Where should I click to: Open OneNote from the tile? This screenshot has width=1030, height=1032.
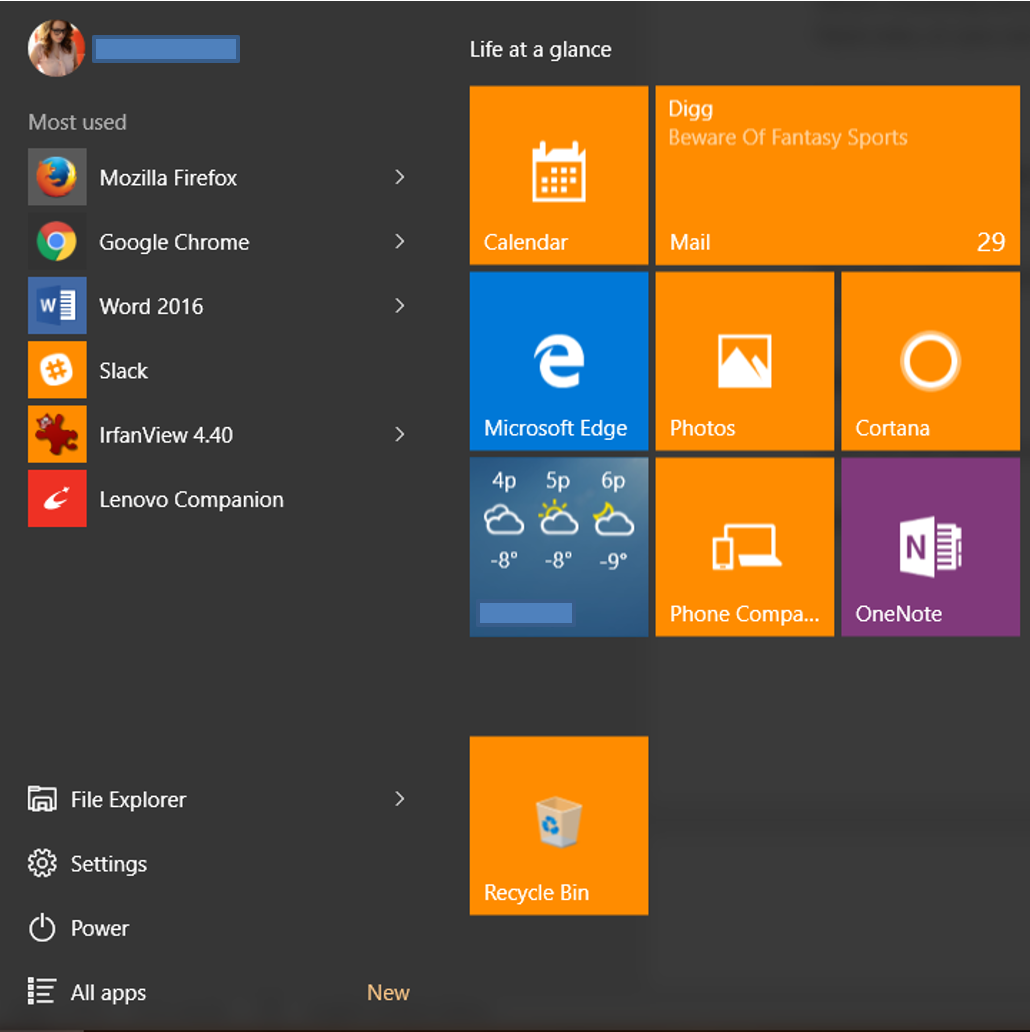point(930,547)
